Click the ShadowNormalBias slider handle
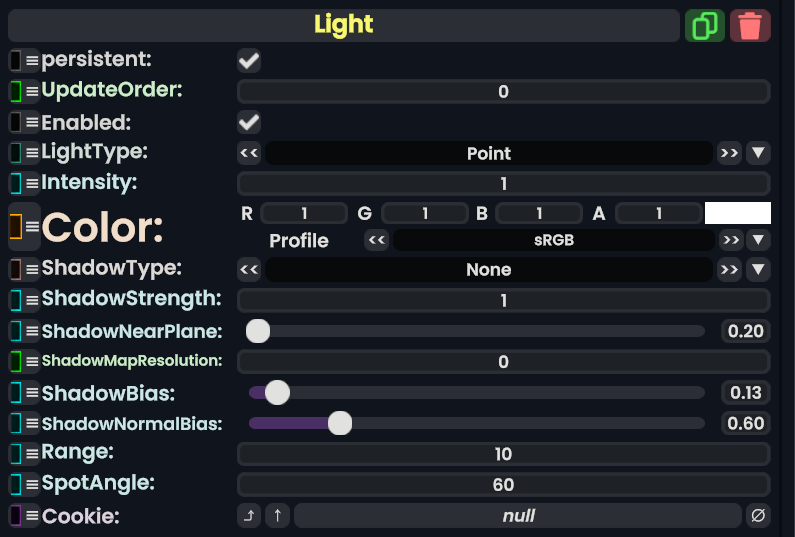Screen dimensions: 795x537 tap(340, 423)
